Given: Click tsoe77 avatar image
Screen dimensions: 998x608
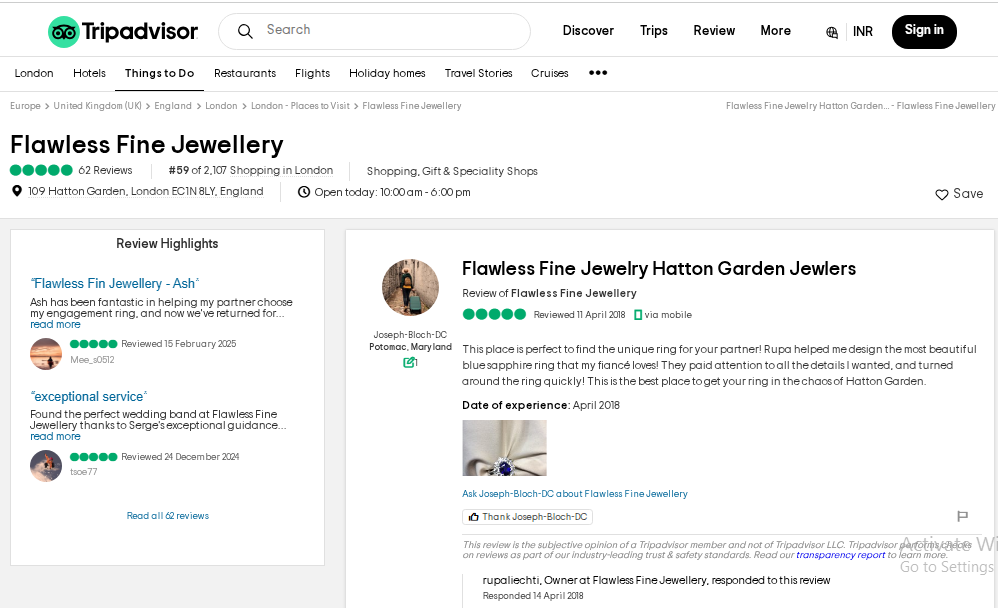Looking at the screenshot, I should pyautogui.click(x=46, y=466).
